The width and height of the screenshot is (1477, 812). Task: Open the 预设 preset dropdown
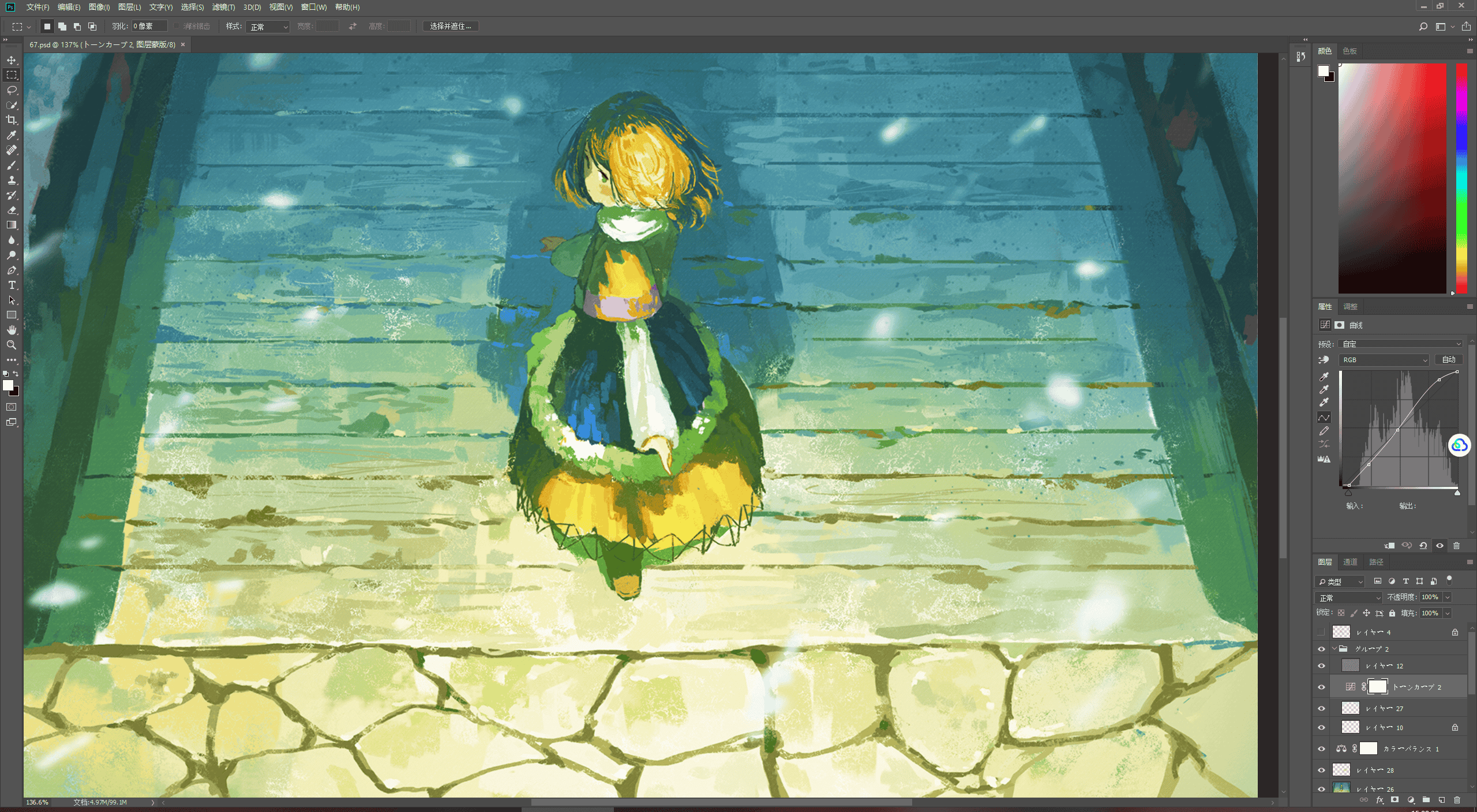1401,344
